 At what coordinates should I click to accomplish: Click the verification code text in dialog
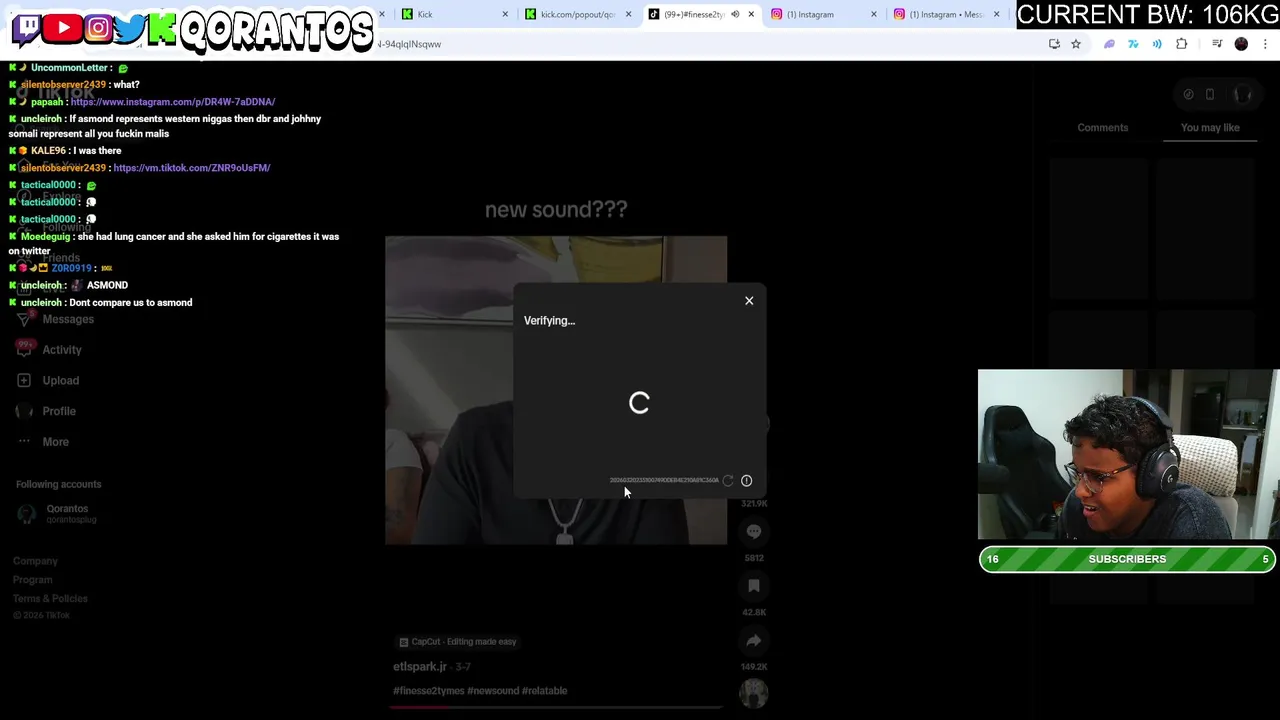664,481
